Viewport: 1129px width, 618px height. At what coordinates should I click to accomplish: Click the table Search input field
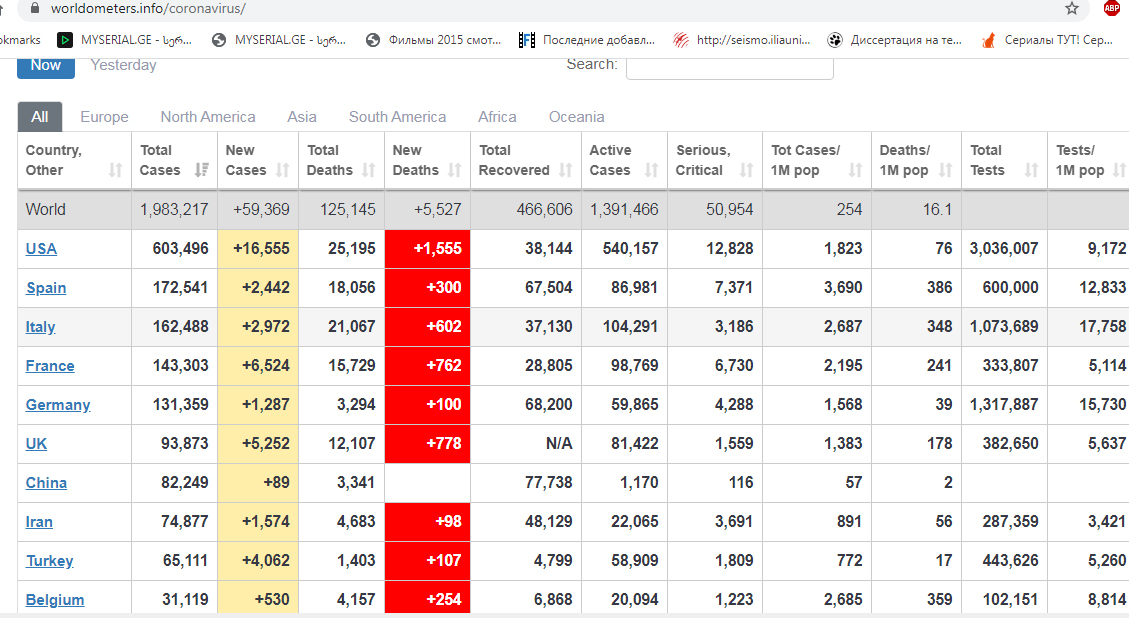coord(729,65)
